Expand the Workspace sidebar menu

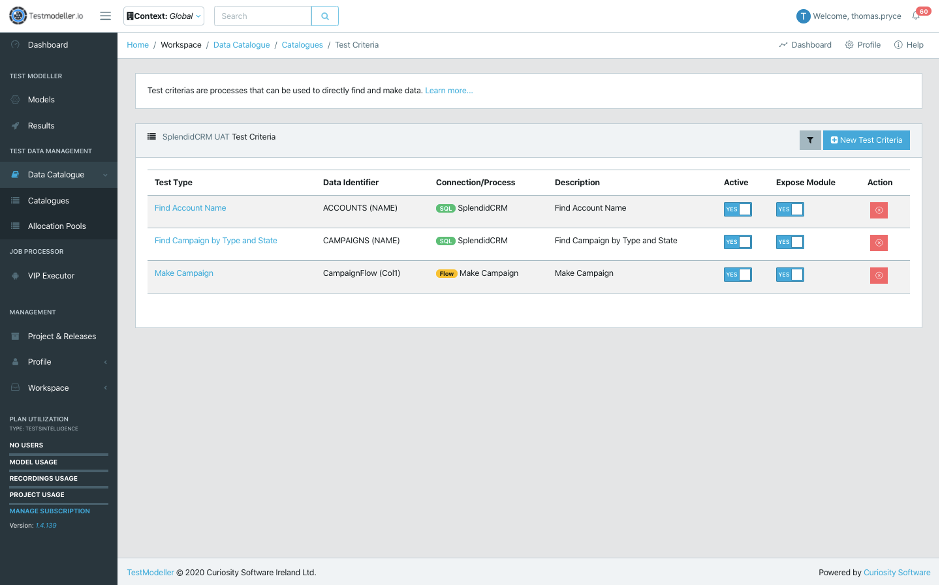[x=58, y=388]
